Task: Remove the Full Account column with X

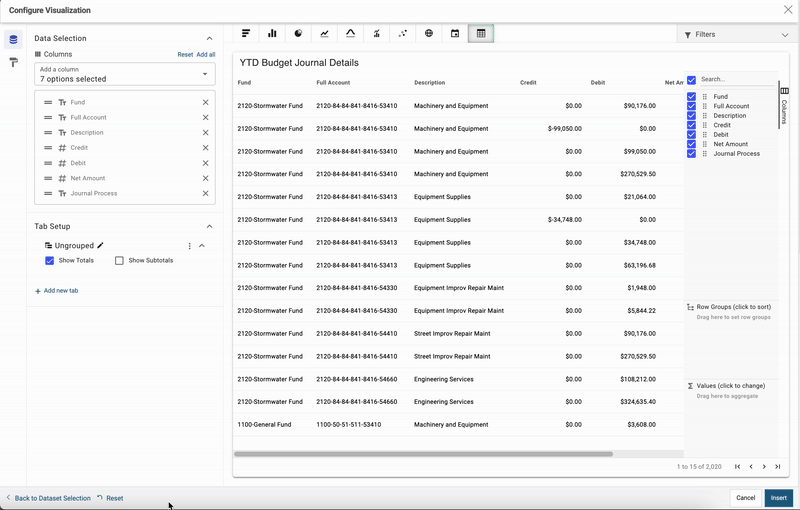Action: (206, 118)
